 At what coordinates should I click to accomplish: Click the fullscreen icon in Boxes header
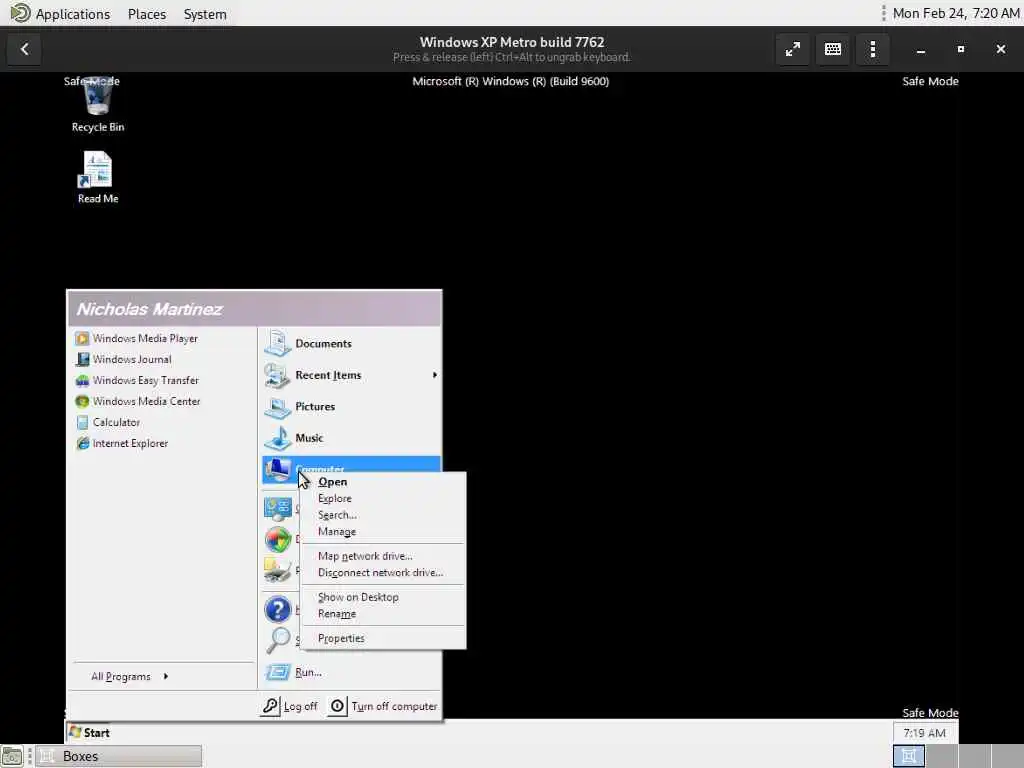793,50
